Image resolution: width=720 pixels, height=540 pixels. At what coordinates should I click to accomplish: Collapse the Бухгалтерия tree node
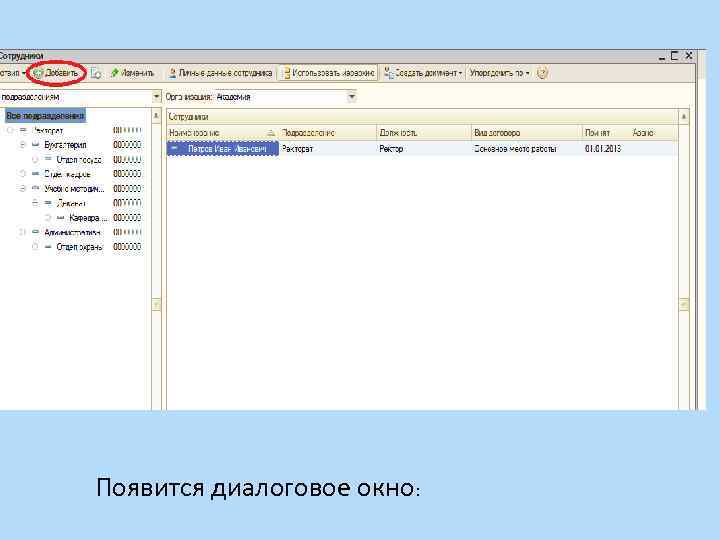(22, 145)
